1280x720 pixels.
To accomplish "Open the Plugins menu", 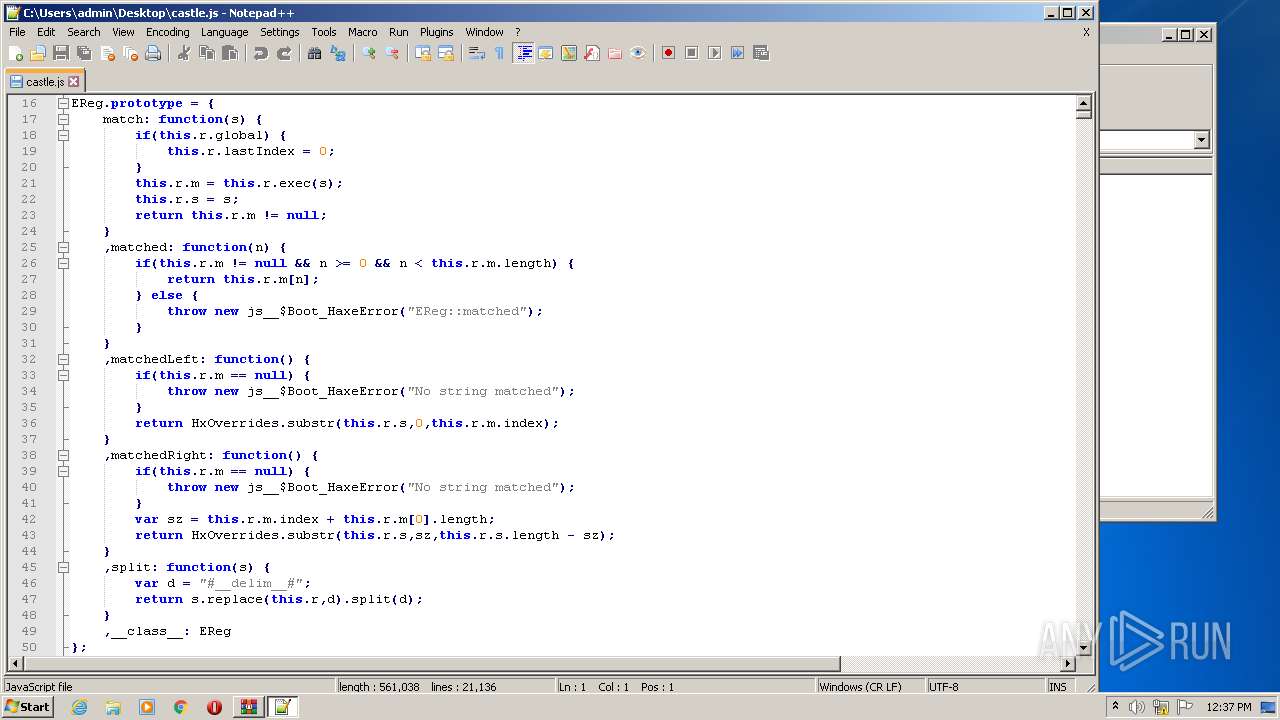I will pyautogui.click(x=436, y=32).
